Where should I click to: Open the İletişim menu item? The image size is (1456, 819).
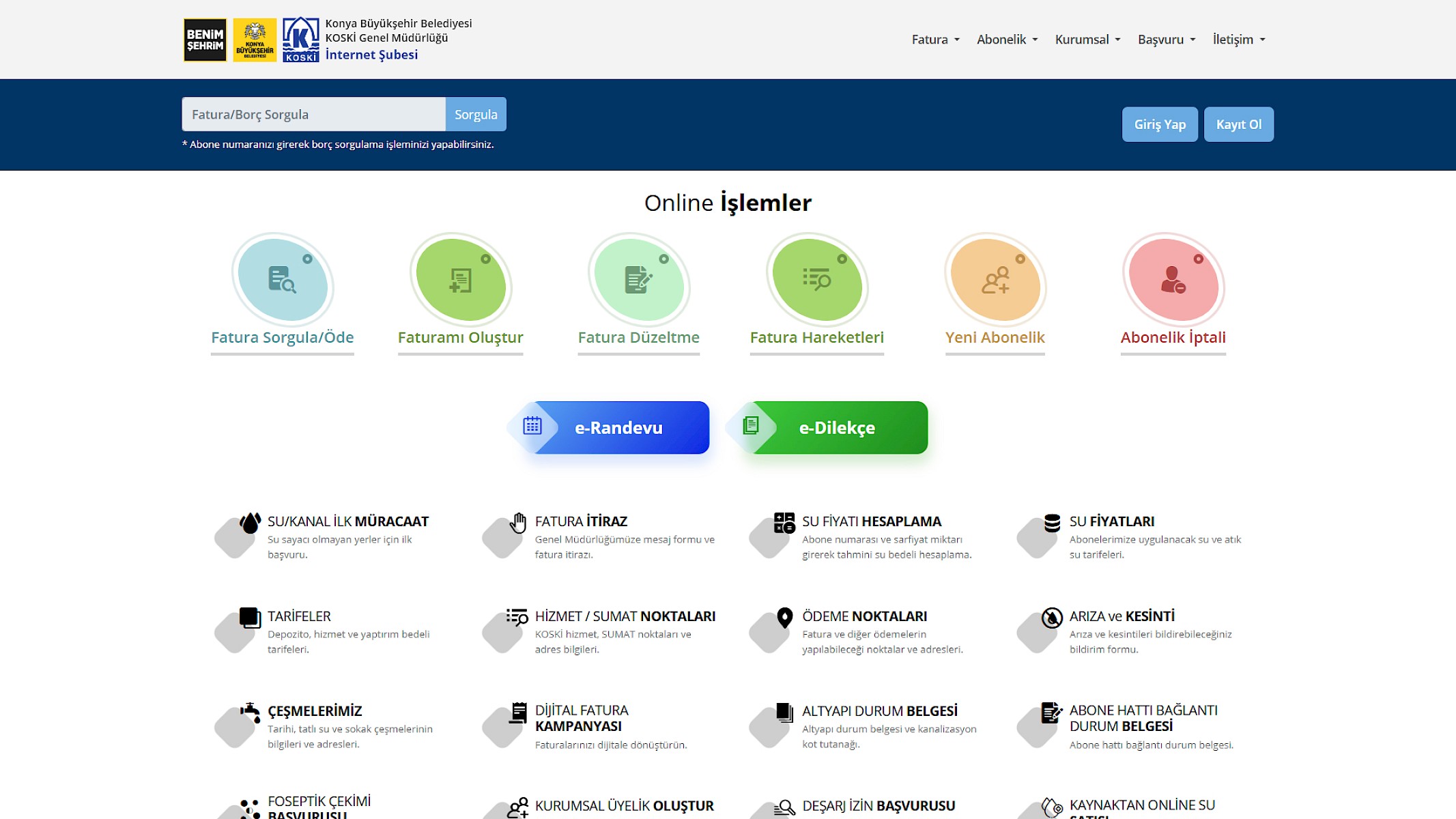click(x=1238, y=40)
